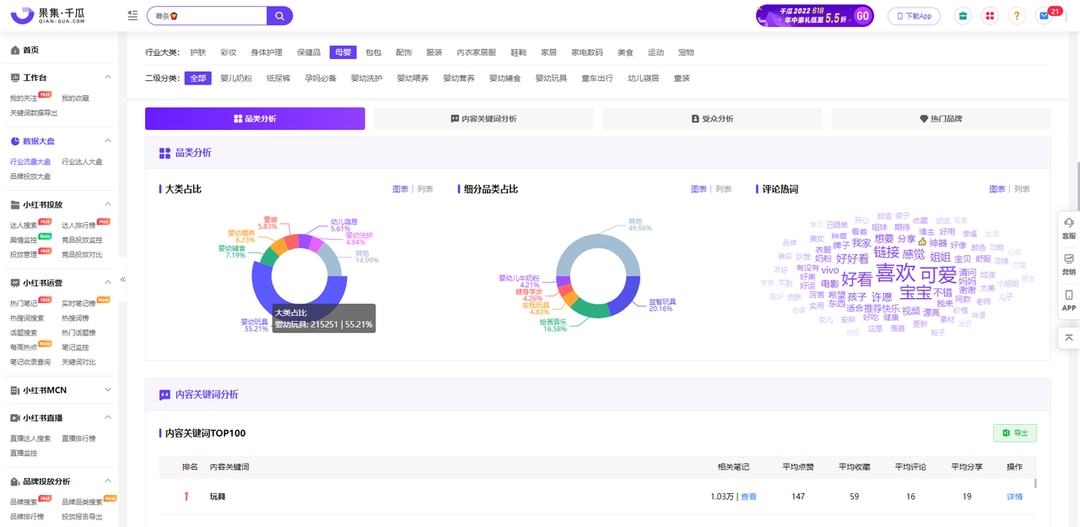Select 婴幼玩具 subcategory filter

pos(551,79)
